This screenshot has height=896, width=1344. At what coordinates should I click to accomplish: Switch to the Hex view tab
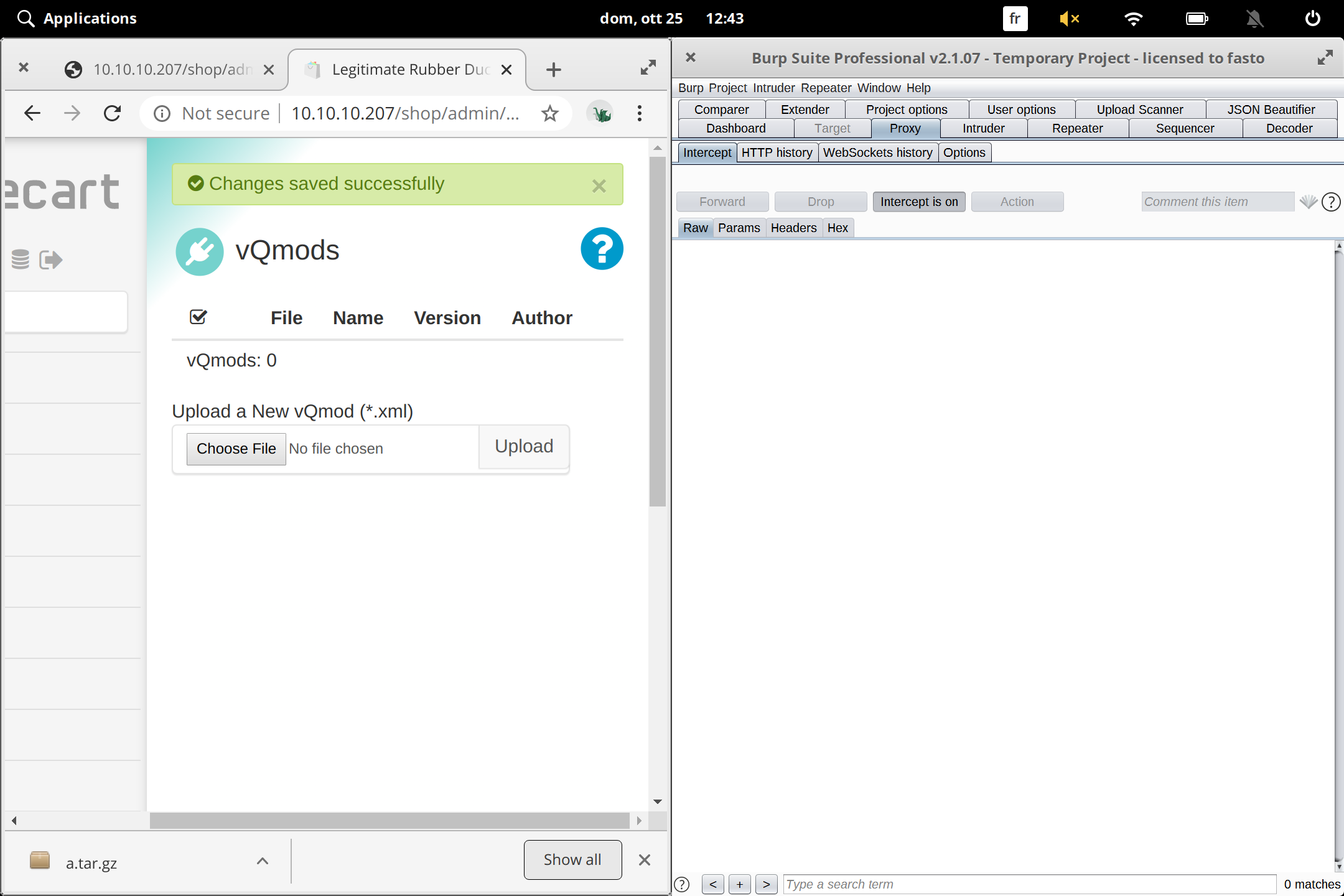[838, 228]
